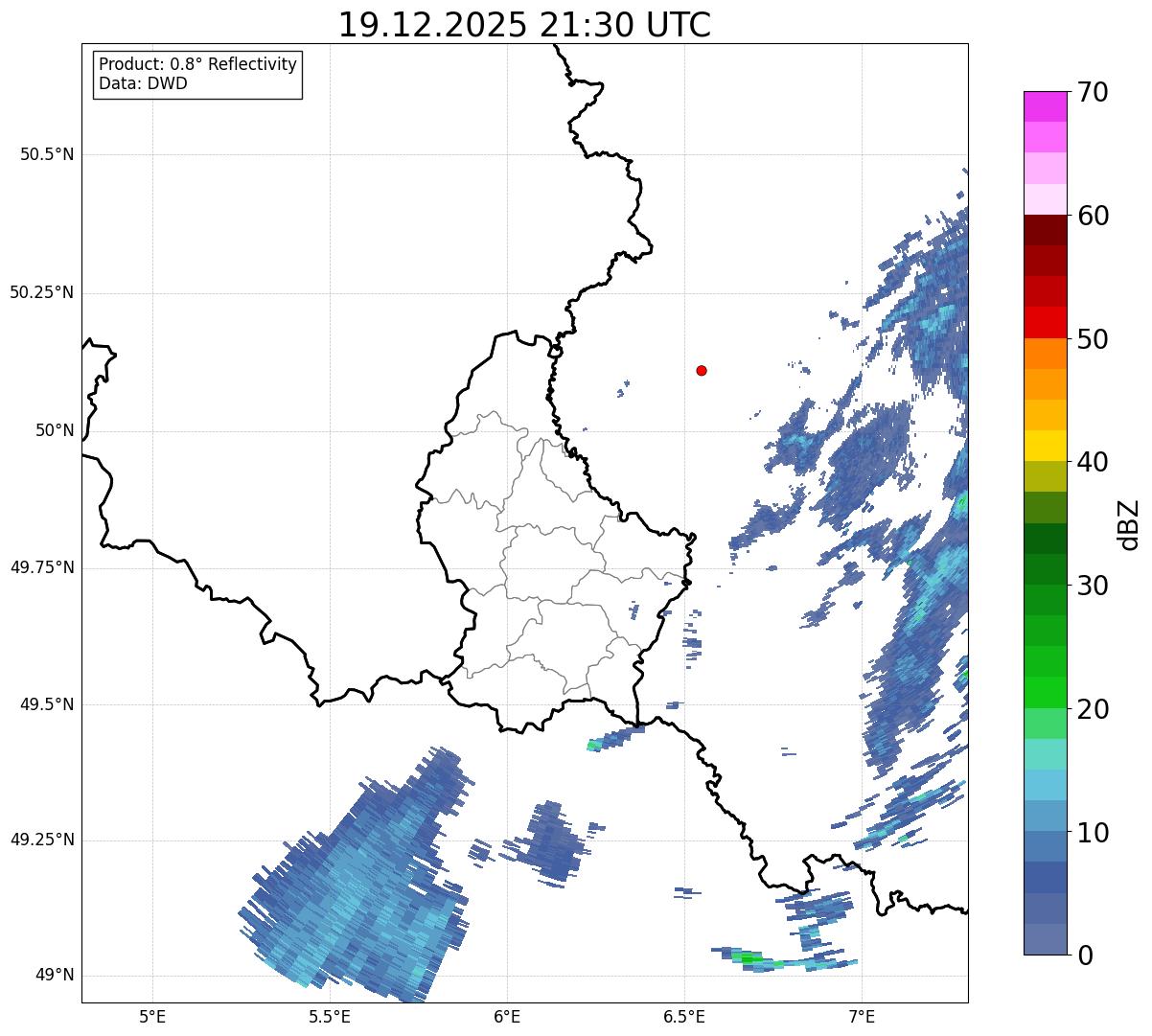This screenshot has height=1036, width=1152.
Task: Click the 50.25°N latitude label
Action: point(41,292)
